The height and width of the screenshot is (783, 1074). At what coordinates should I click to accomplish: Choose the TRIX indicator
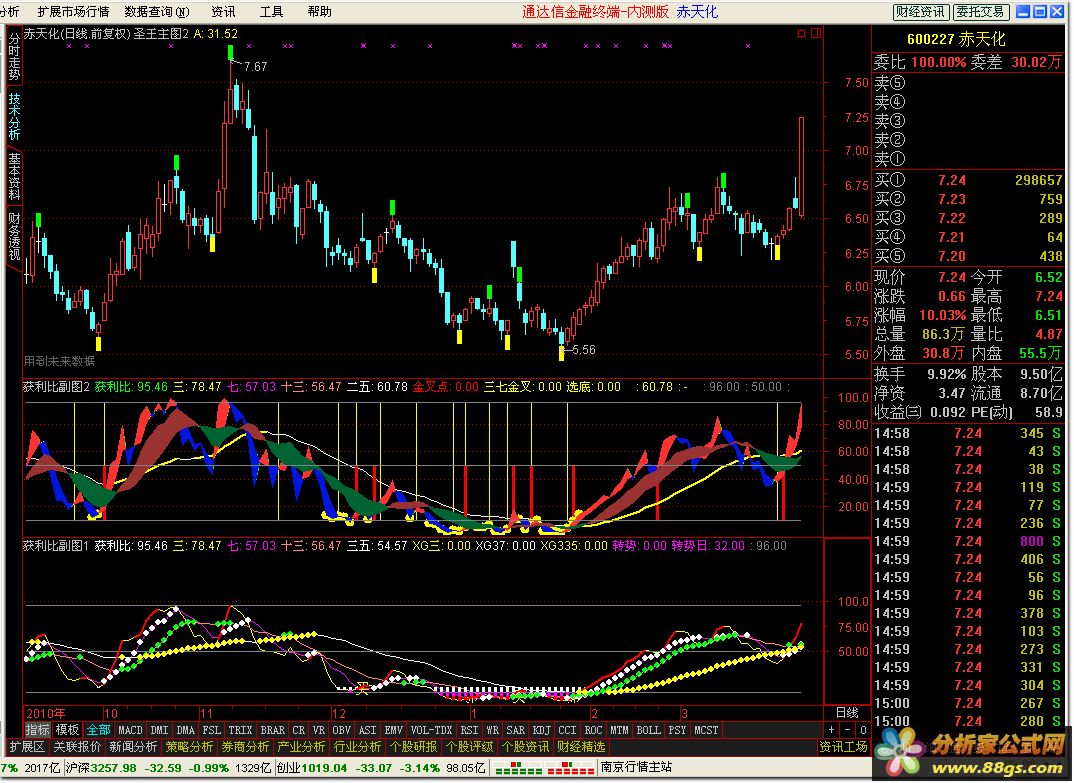(x=240, y=730)
